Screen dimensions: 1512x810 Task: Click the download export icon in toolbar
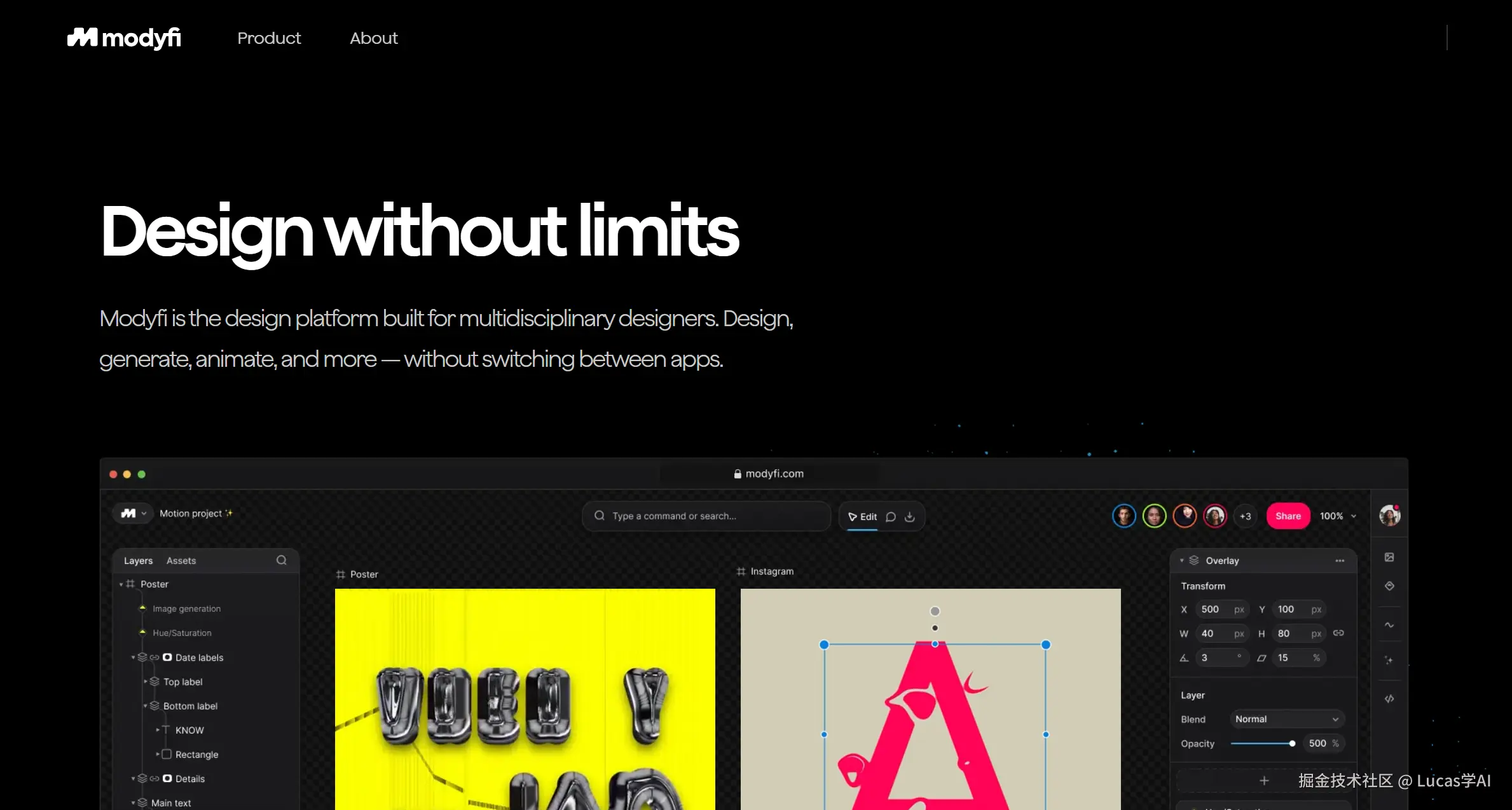click(x=910, y=517)
